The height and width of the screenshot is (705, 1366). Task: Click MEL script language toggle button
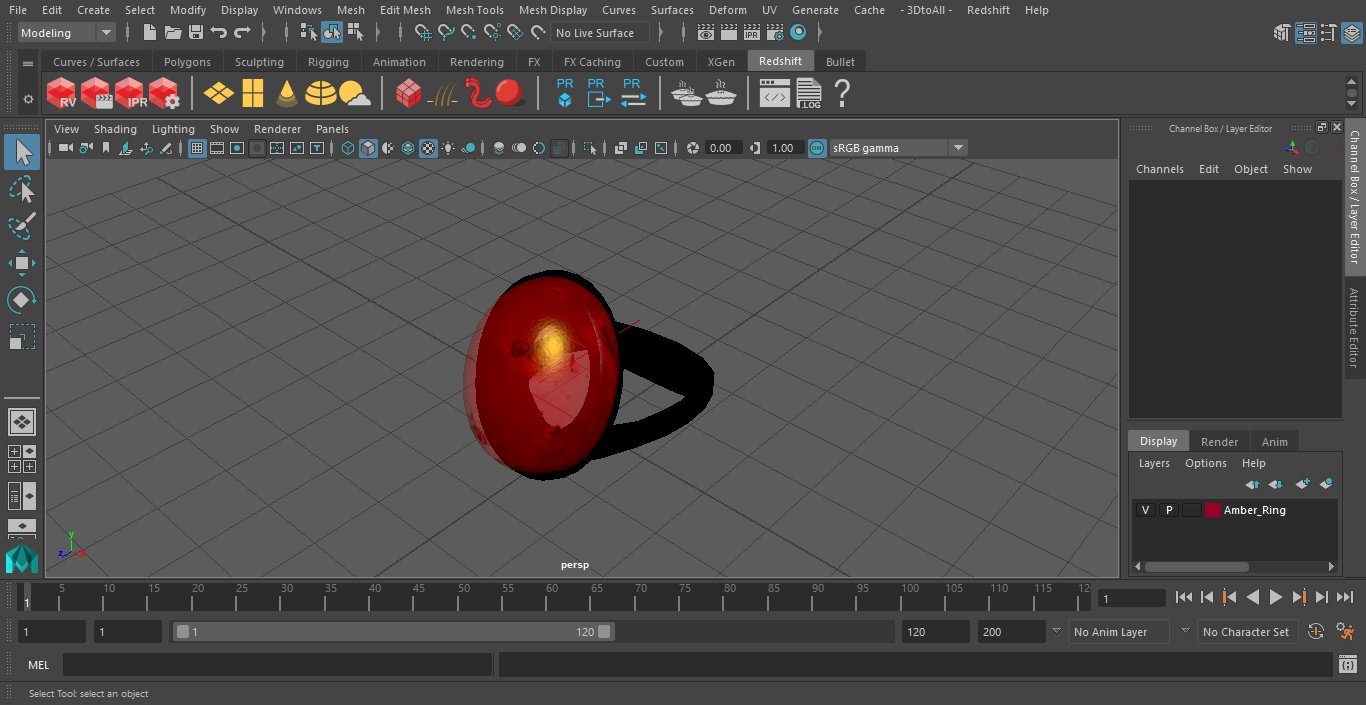pos(38,665)
